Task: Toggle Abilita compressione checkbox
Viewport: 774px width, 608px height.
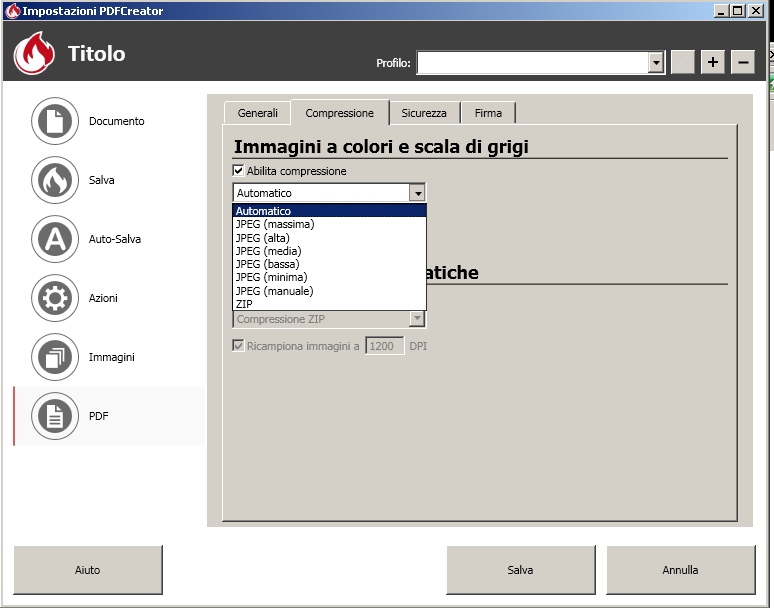Action: point(238,171)
